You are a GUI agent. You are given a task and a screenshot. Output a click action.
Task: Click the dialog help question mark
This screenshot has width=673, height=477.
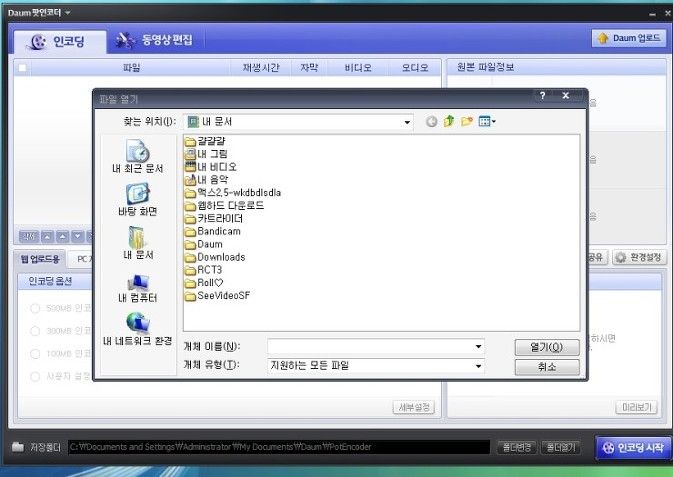tap(543, 96)
